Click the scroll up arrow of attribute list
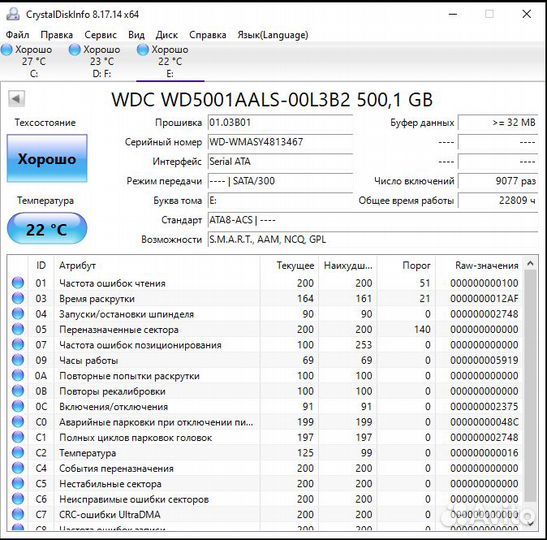Viewport: 547px width, 540px height. (530, 264)
